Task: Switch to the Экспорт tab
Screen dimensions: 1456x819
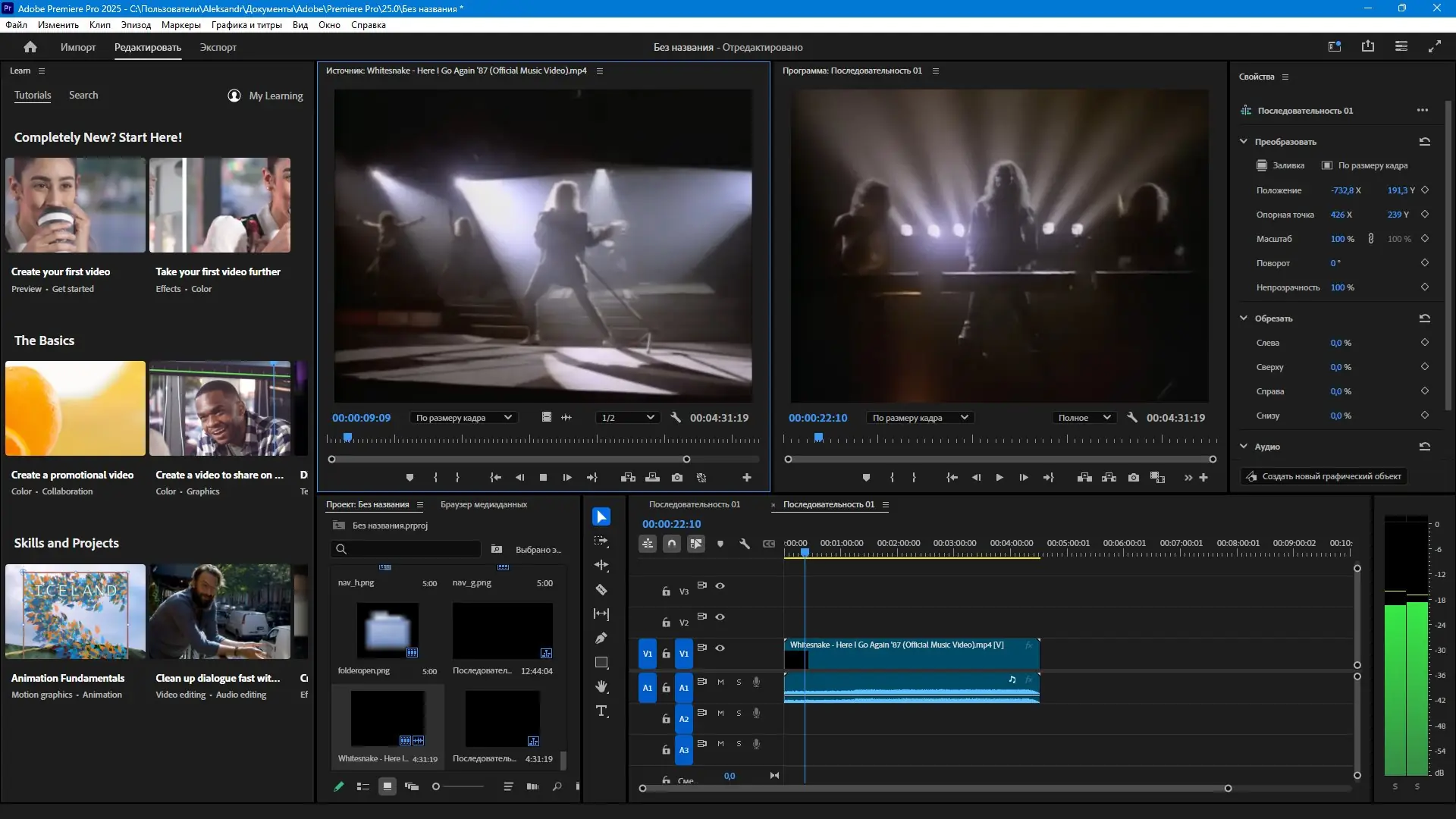Action: pos(218,47)
